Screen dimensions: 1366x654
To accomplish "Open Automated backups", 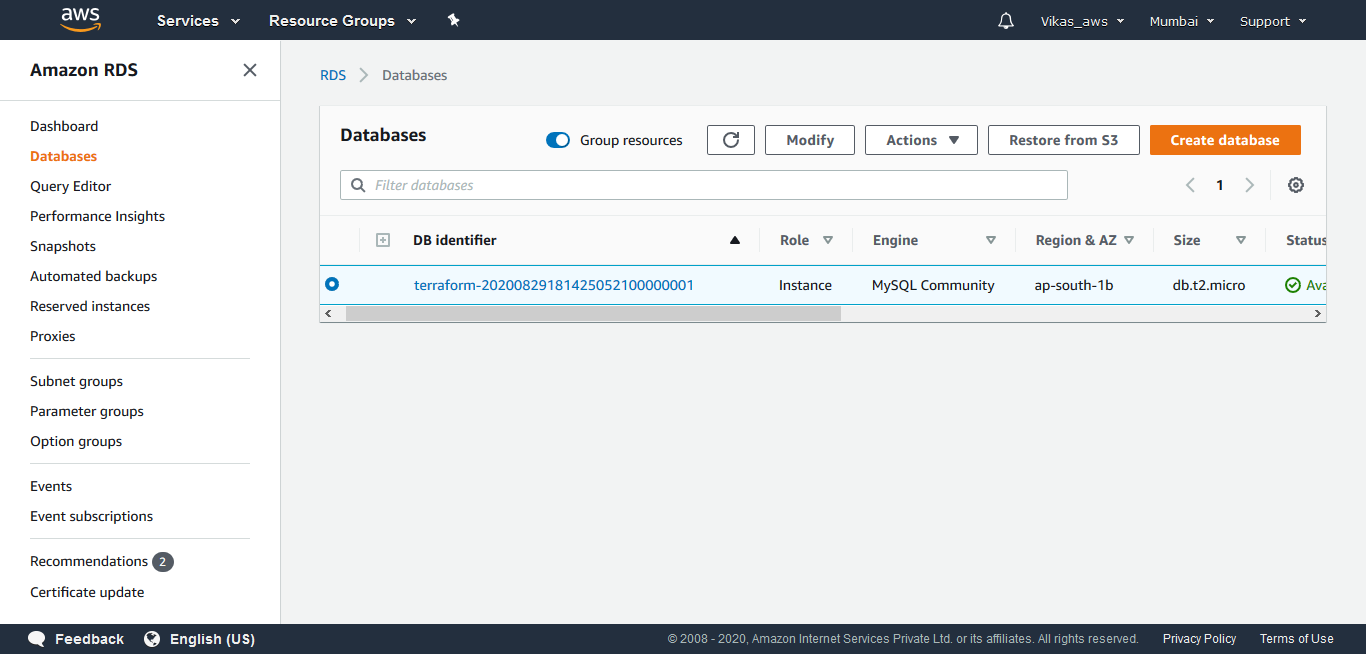I will coord(93,276).
